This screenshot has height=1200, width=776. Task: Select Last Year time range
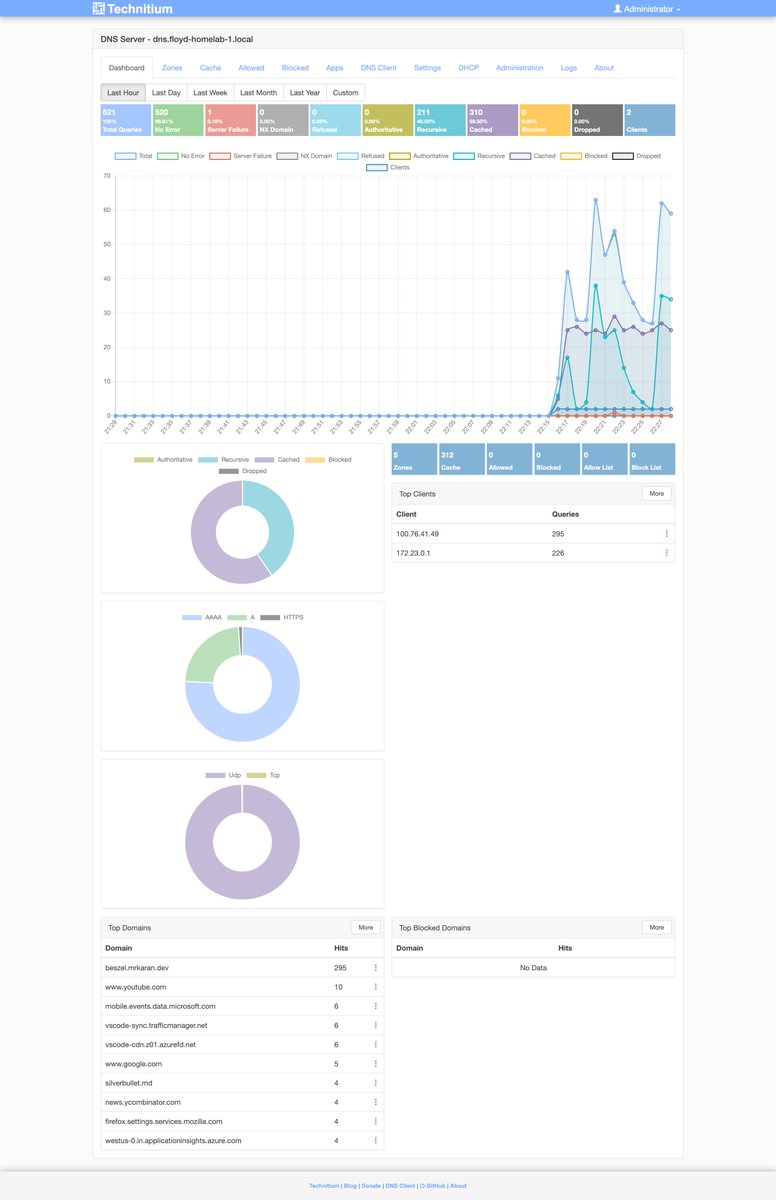pyautogui.click(x=304, y=92)
